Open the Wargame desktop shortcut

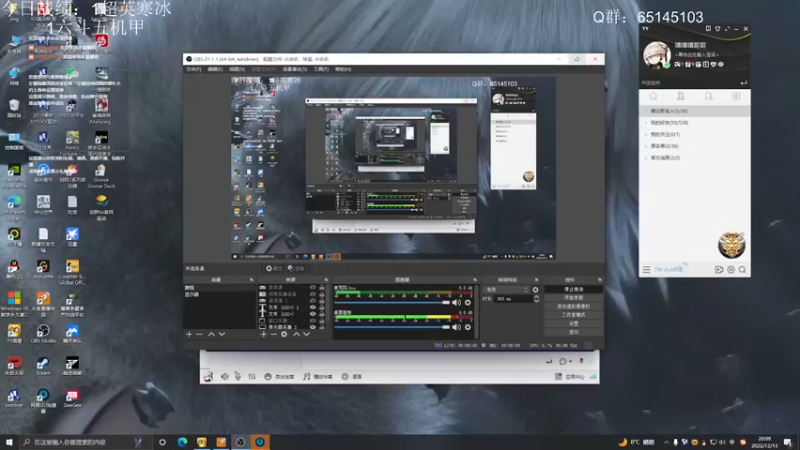tap(43, 269)
